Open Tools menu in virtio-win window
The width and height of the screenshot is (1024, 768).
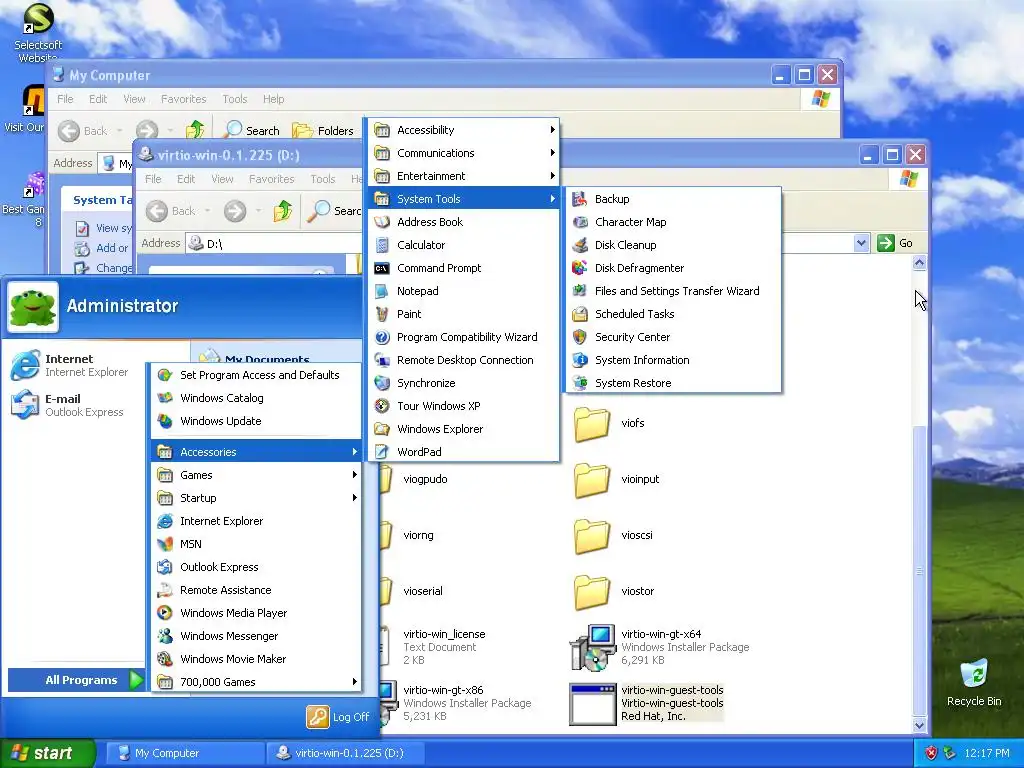pyautogui.click(x=323, y=179)
